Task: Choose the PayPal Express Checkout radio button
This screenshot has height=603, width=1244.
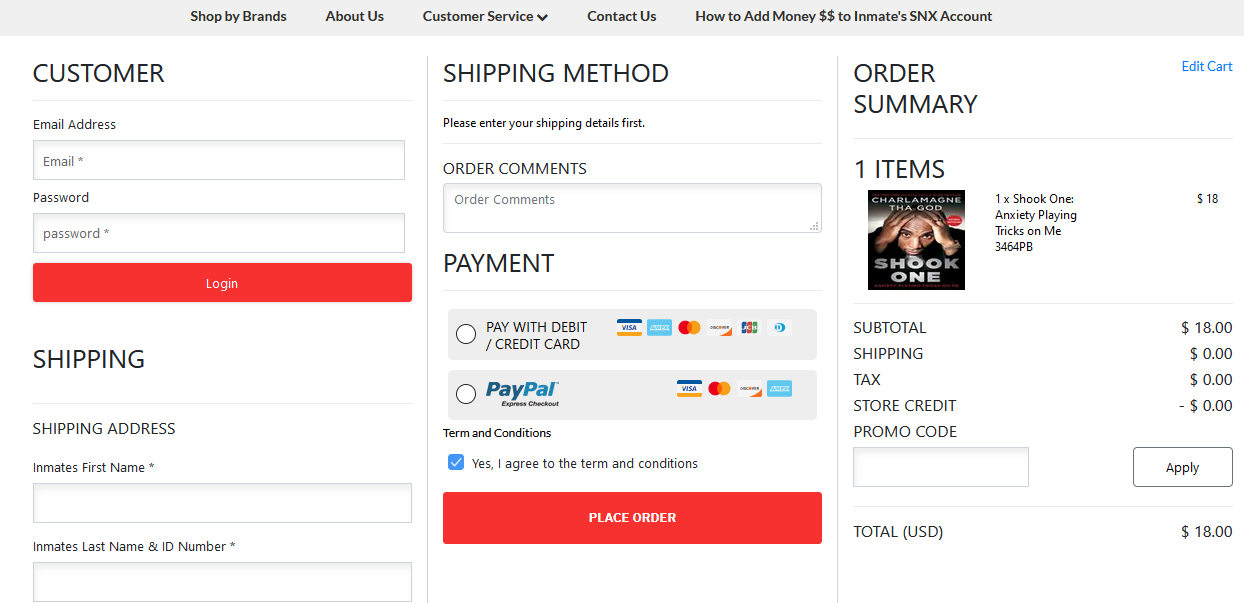Action: tap(466, 394)
